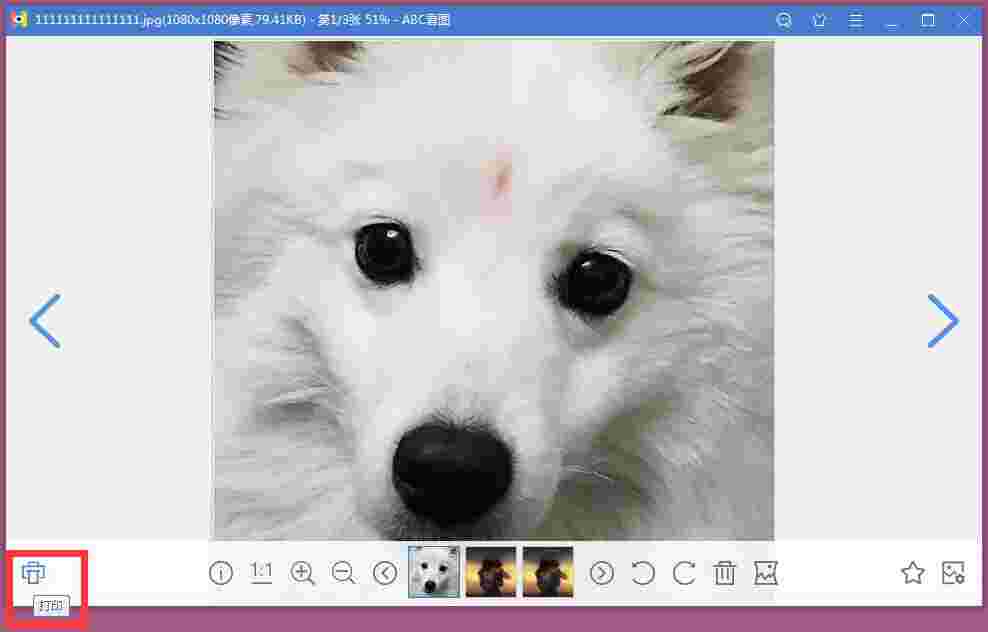This screenshot has width=988, height=632.
Task: Zoom in on the dog photo
Action: coord(302,573)
